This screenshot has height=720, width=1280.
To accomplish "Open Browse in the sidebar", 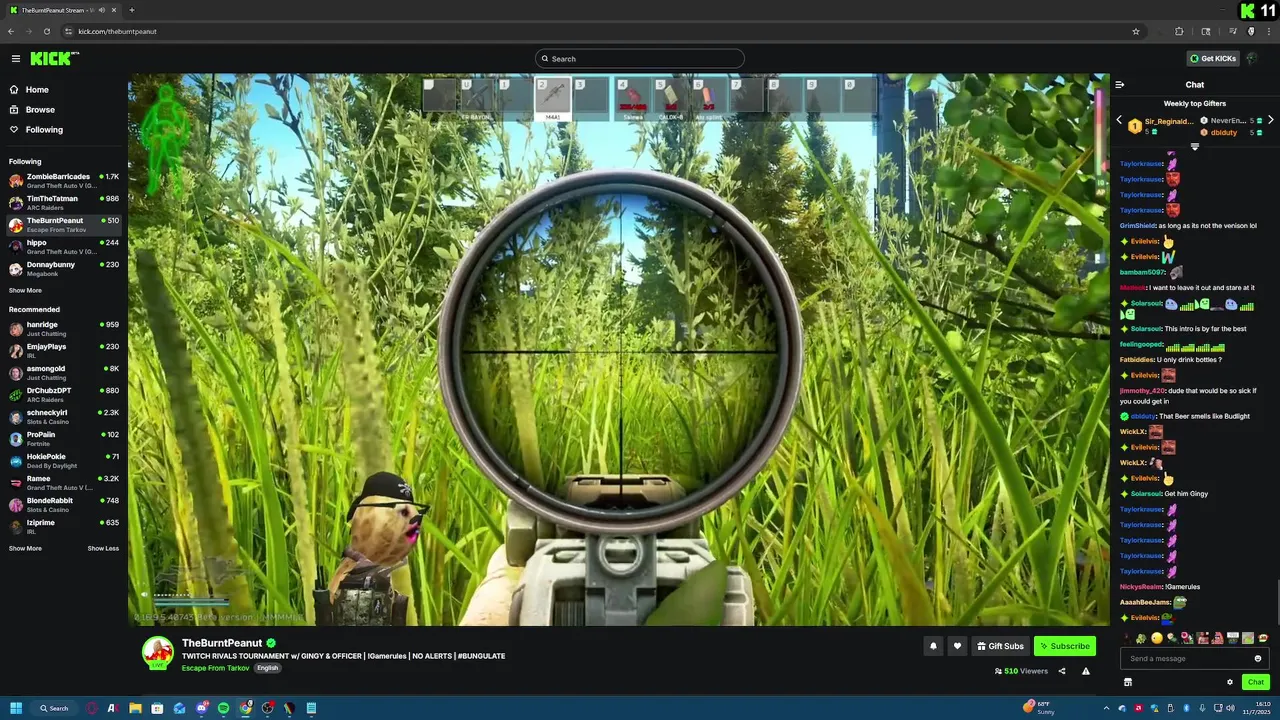I will (x=40, y=110).
